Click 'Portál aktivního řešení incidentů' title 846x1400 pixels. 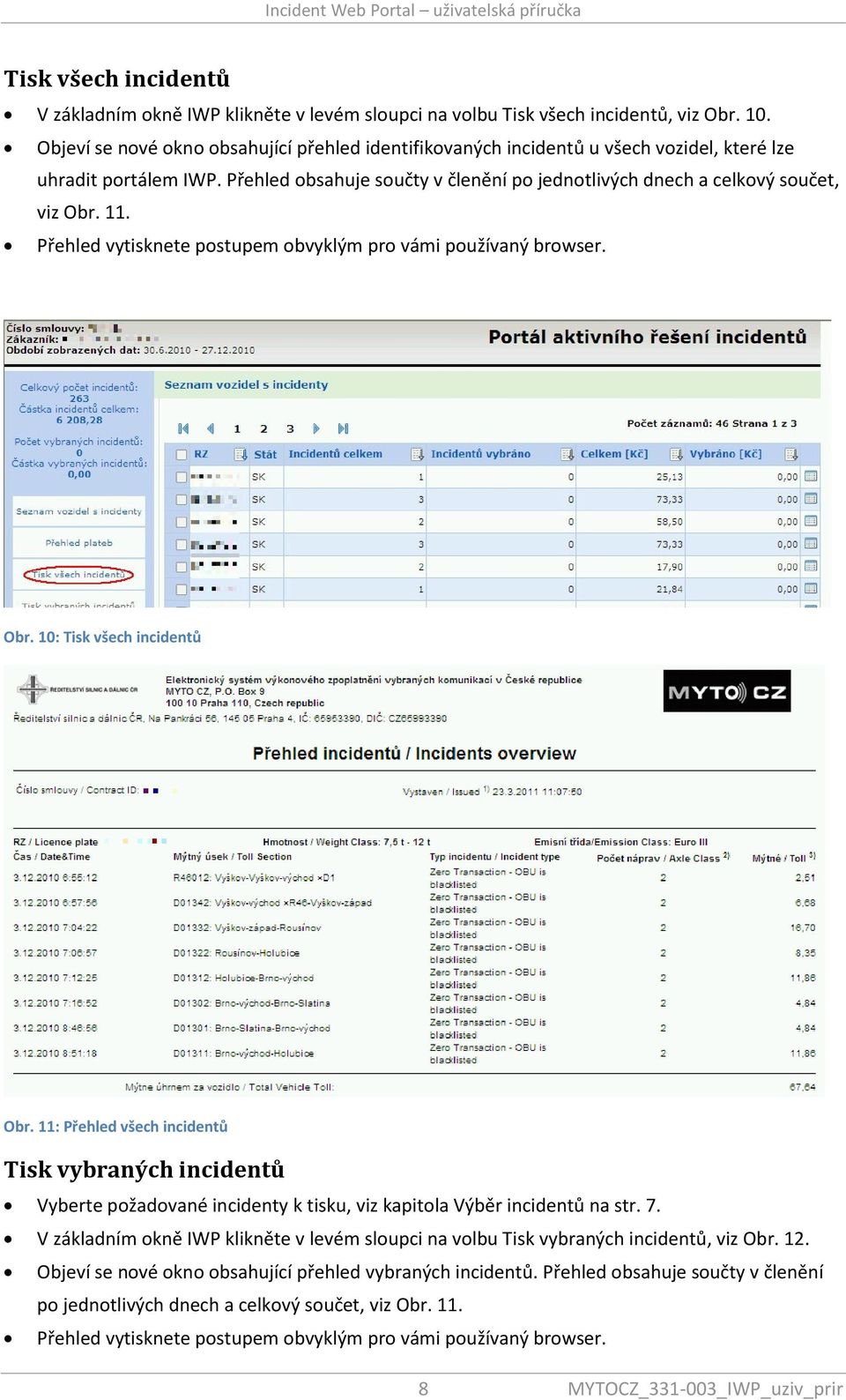tap(647, 337)
